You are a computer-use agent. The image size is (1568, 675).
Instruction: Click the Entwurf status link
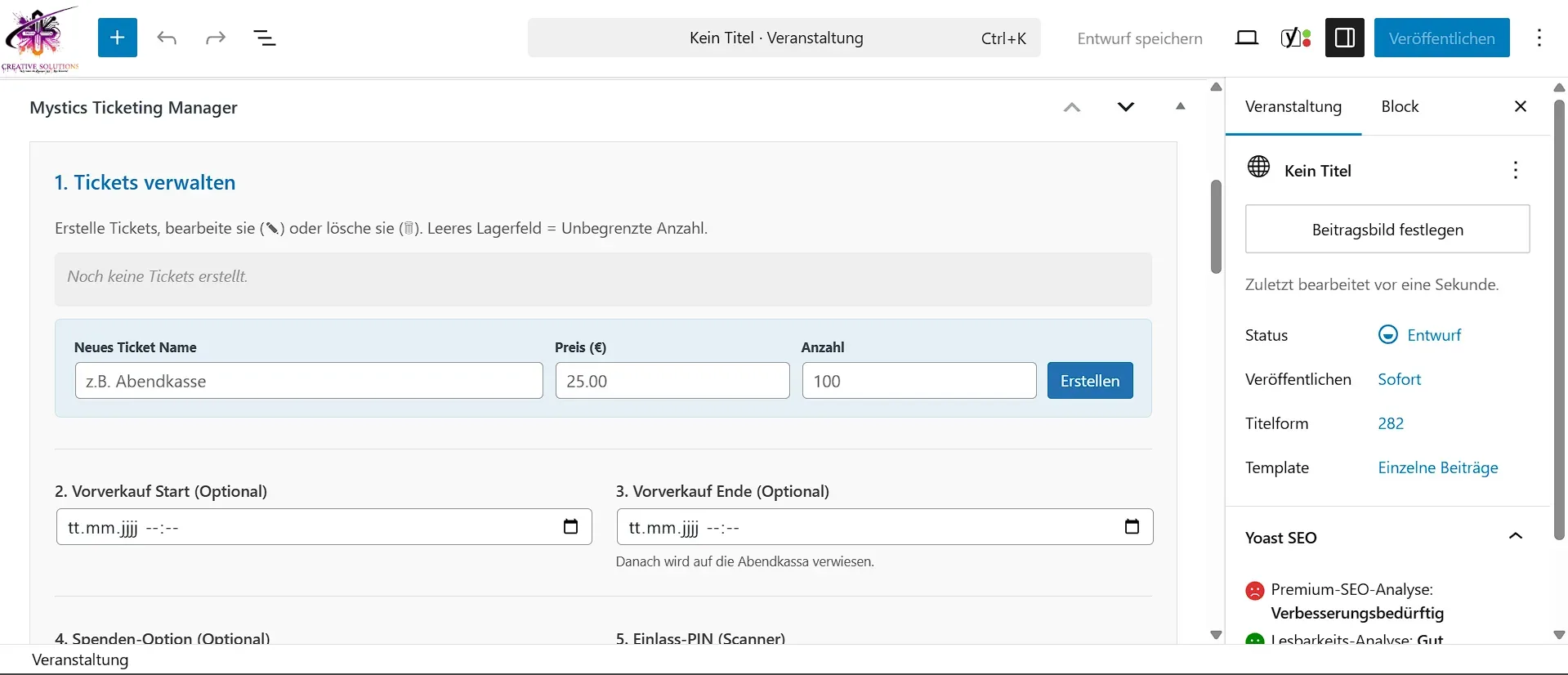coord(1433,335)
